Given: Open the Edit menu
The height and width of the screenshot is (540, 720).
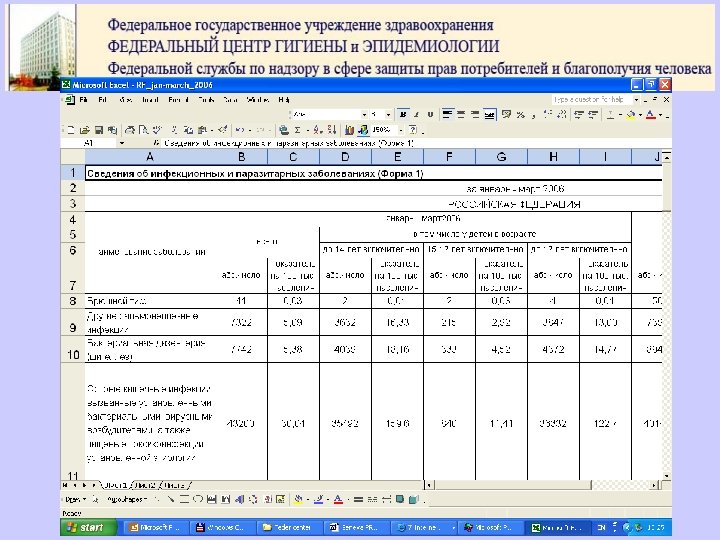Looking at the screenshot, I should coord(102,100).
